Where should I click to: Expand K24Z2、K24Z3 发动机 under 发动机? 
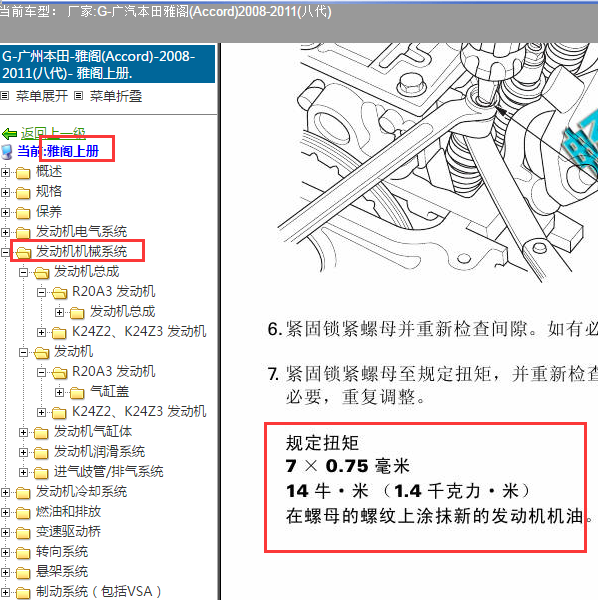[x=41, y=412]
